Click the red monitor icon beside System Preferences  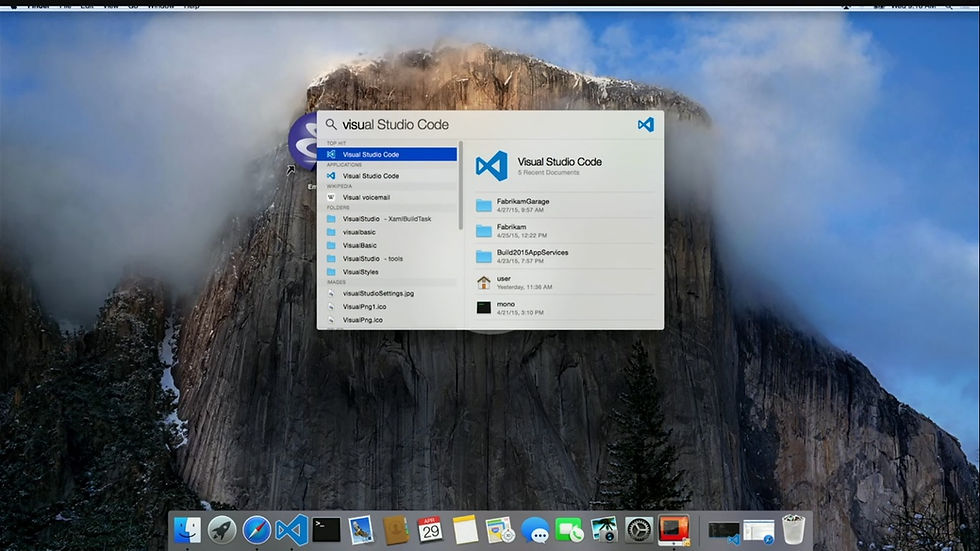[x=674, y=530]
